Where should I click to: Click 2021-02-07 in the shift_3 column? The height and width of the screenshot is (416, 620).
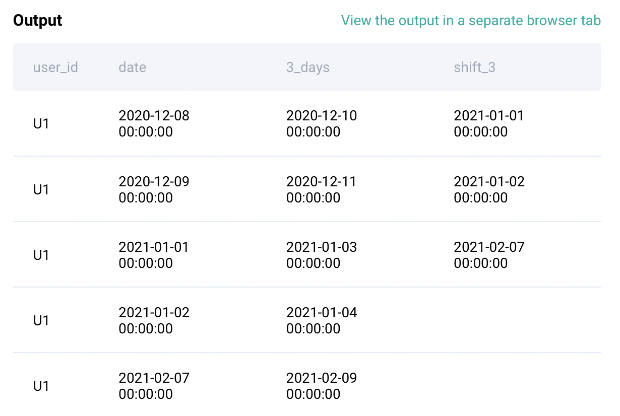pos(489,254)
